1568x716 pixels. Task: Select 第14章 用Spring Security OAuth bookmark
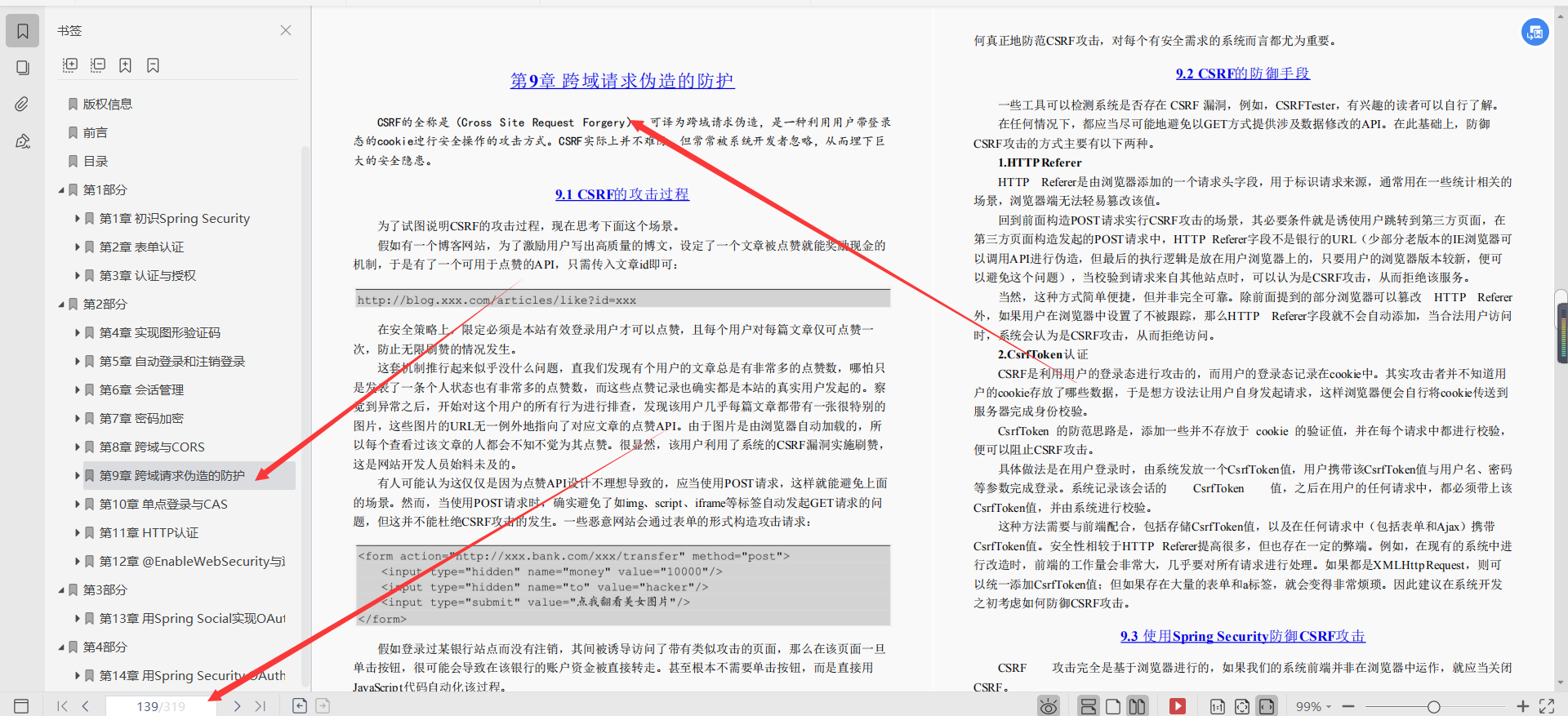[x=192, y=675]
